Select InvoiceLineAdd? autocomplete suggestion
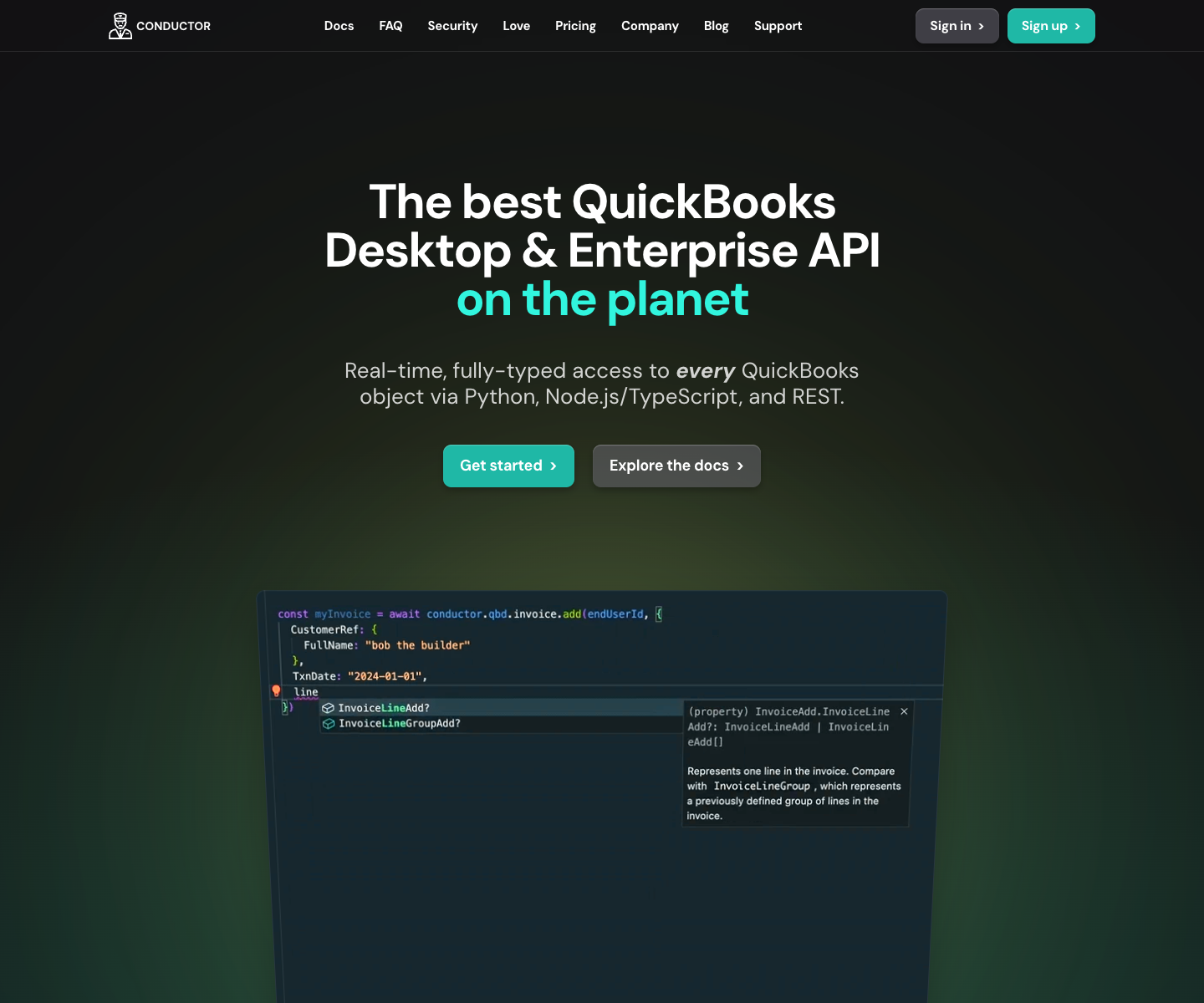The width and height of the screenshot is (1204, 1003). (x=502, y=708)
